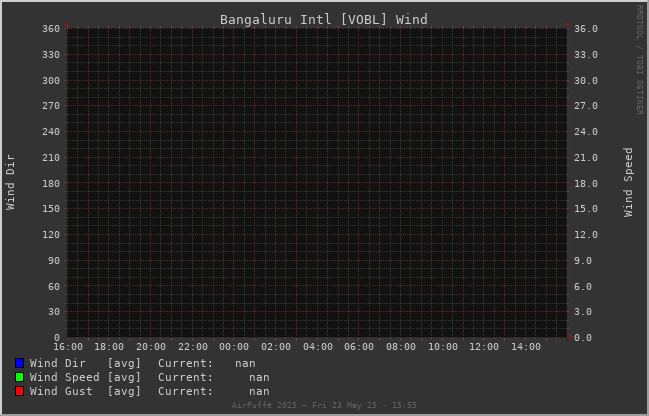The height and width of the screenshot is (416, 649).
Task: Click the chart title Bangaluru Intl [VOBL] Wind
Action: point(324,19)
